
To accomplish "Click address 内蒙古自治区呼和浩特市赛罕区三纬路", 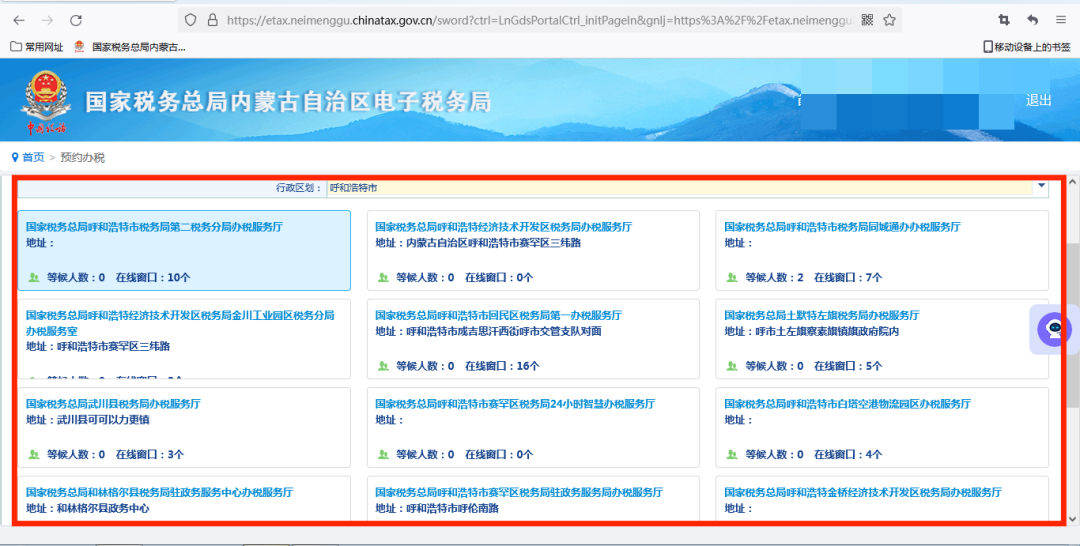I will click(x=493, y=243).
